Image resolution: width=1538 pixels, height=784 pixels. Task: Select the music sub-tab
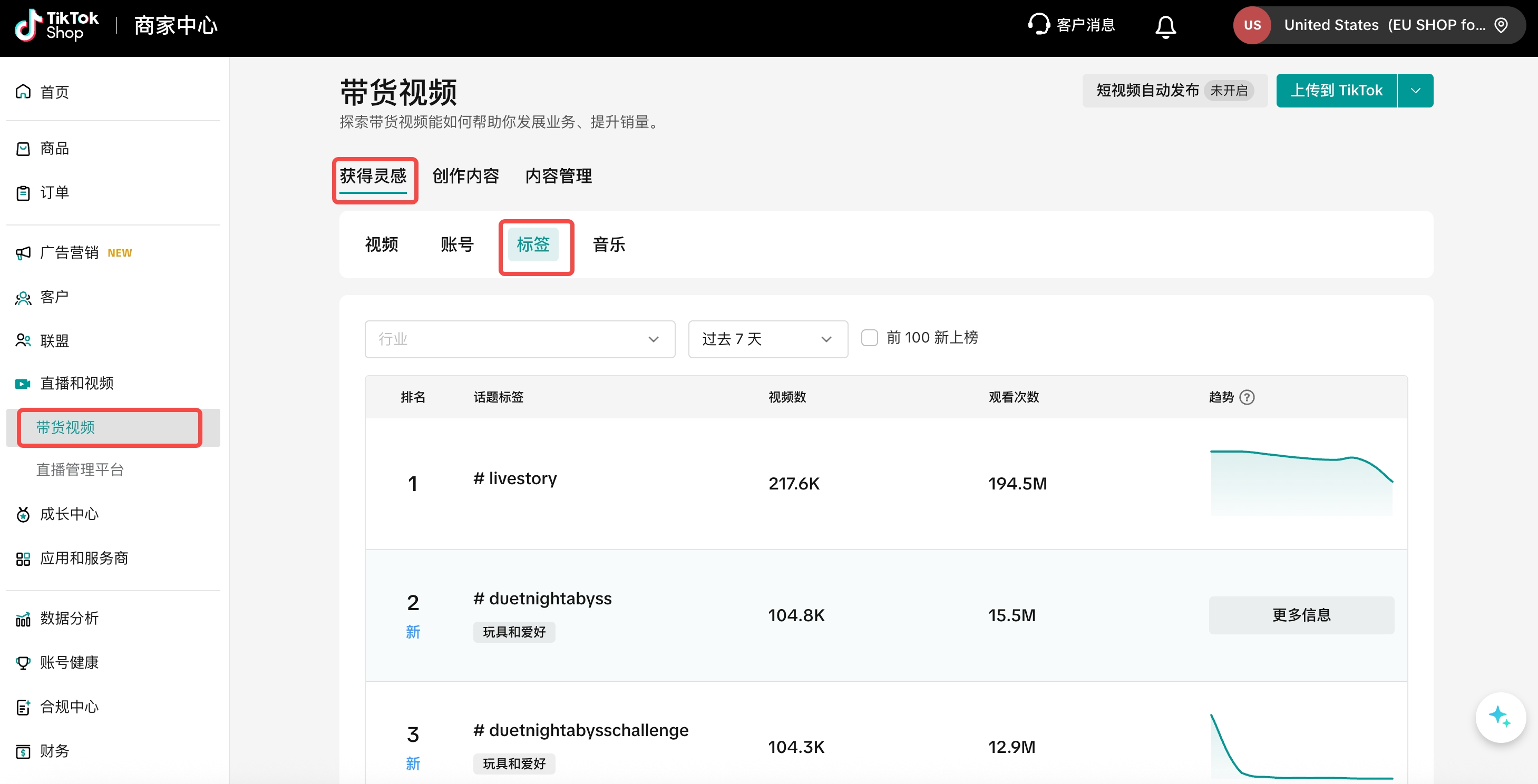(x=608, y=244)
